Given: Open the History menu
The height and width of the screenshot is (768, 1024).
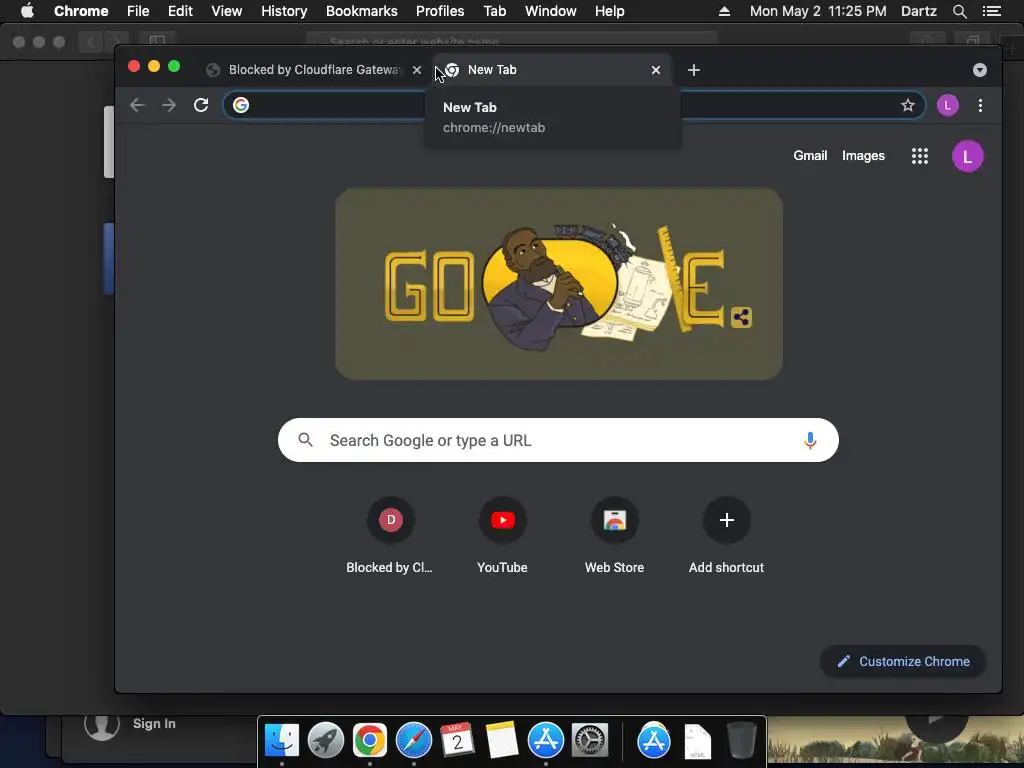Looking at the screenshot, I should 284,11.
